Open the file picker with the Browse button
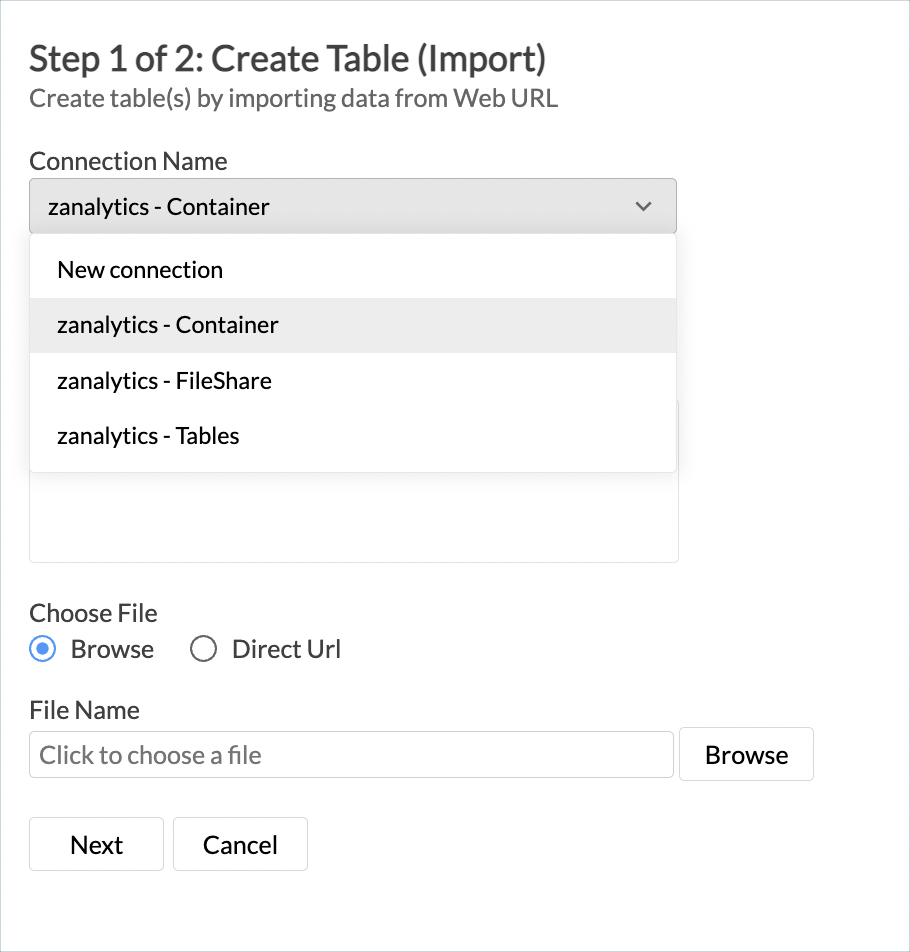This screenshot has width=910, height=952. (x=746, y=754)
